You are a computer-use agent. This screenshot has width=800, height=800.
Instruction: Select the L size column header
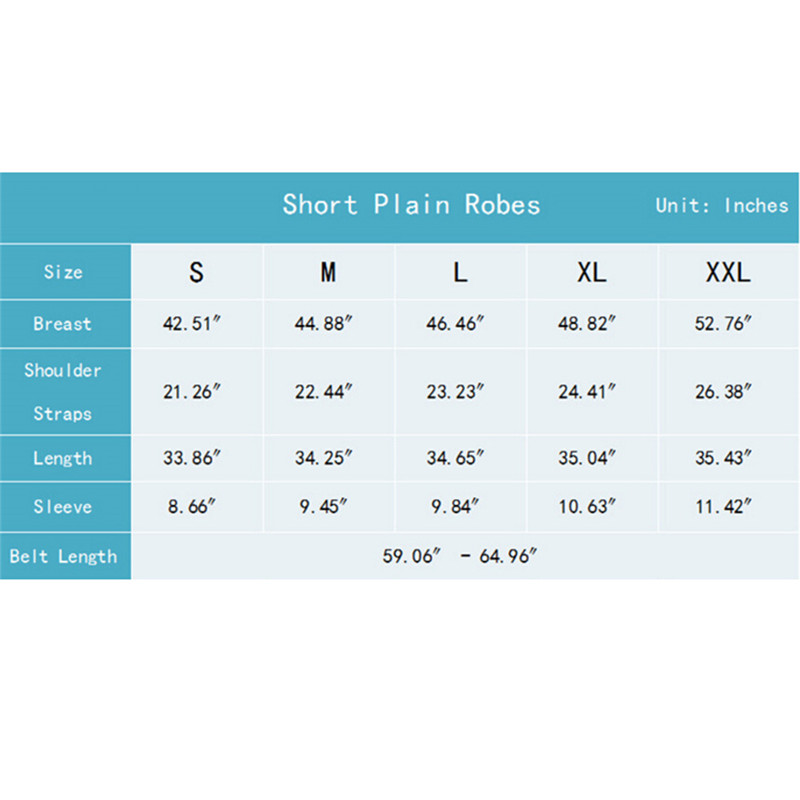[460, 272]
